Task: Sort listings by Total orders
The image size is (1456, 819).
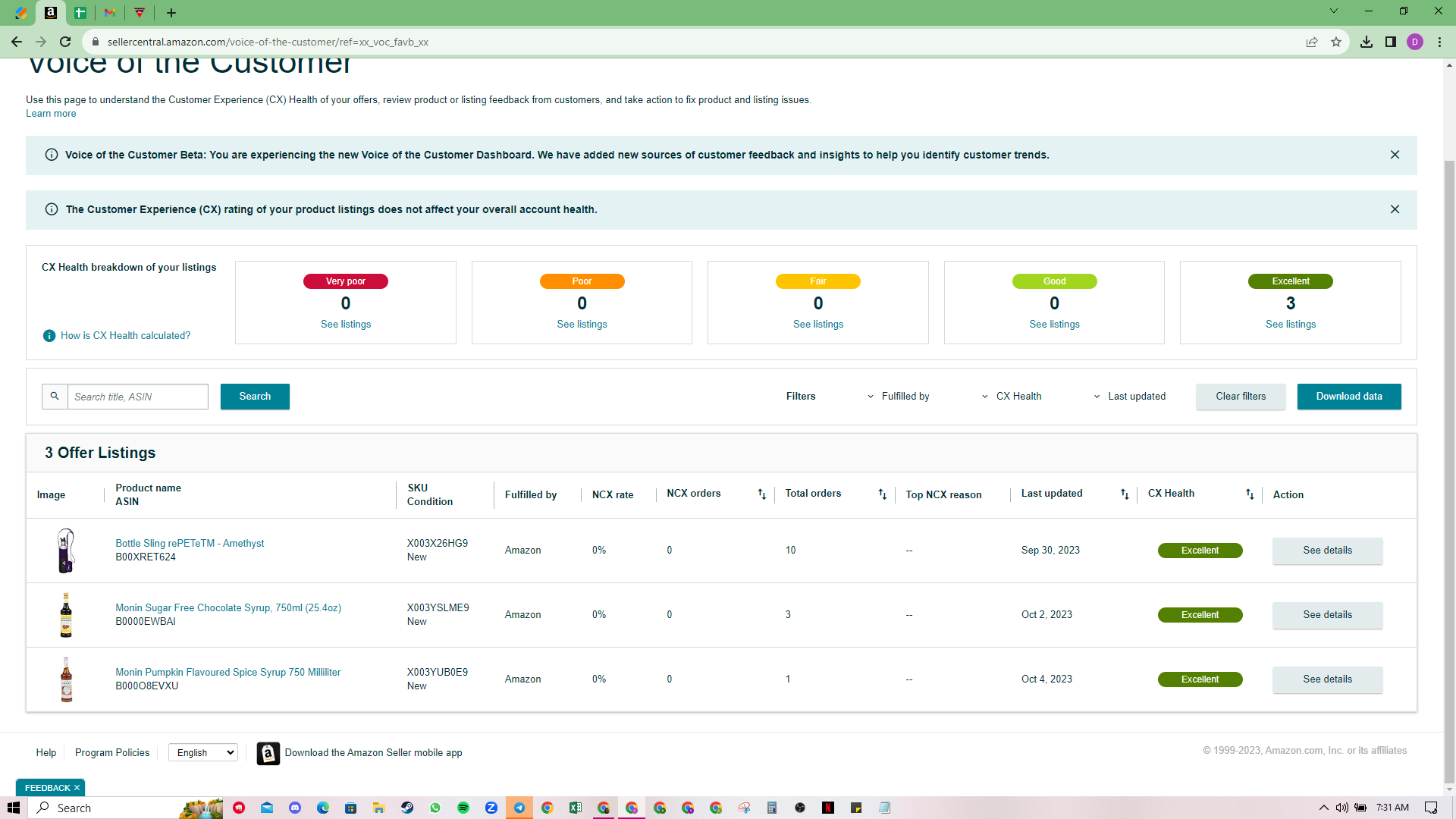Action: [x=883, y=494]
